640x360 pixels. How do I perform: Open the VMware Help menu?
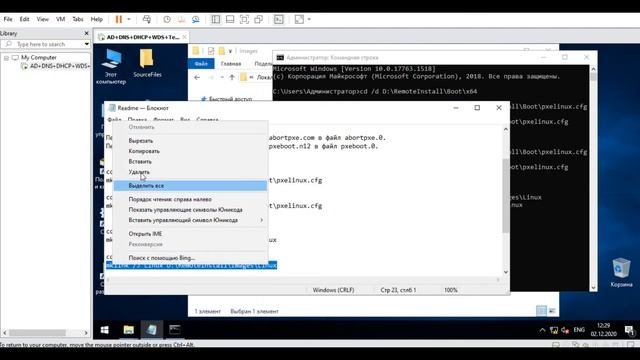click(x=96, y=19)
